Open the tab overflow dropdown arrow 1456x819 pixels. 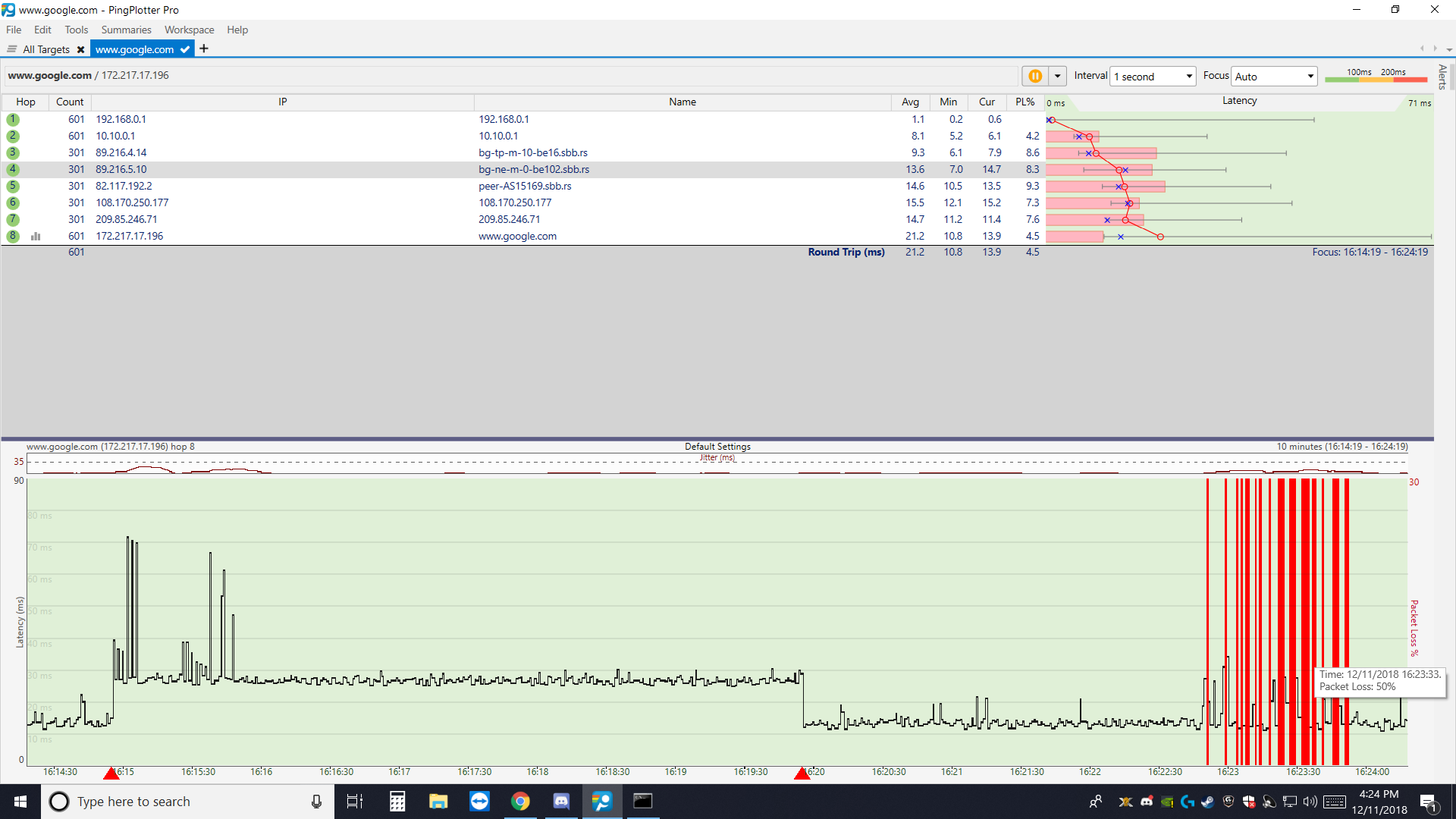pyautogui.click(x=1449, y=49)
